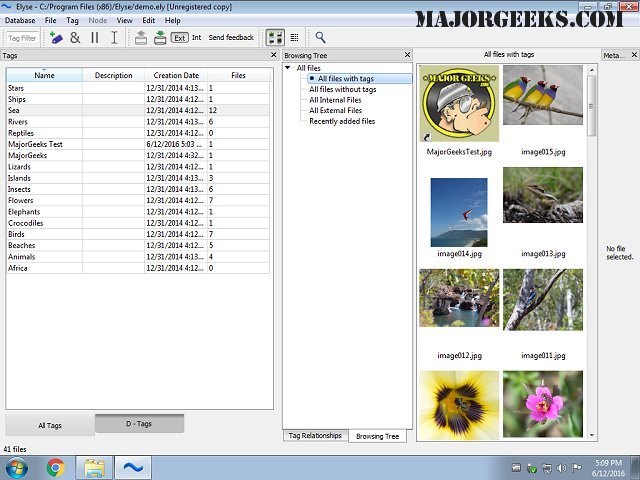This screenshot has width=640, height=480.
Task: Select the image013.jpg lizard thumbnail
Action: 543,195
